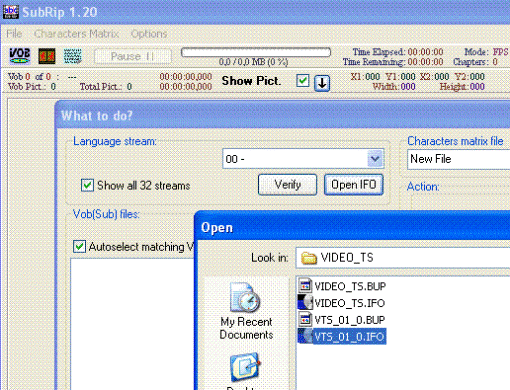
Task: Click the Chapters: 0 label
Action: pos(475,62)
